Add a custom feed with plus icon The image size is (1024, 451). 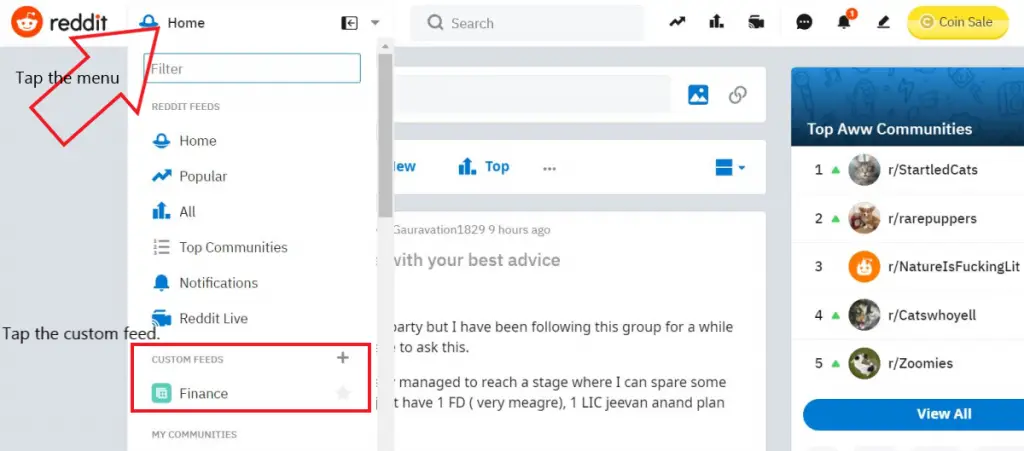343,358
